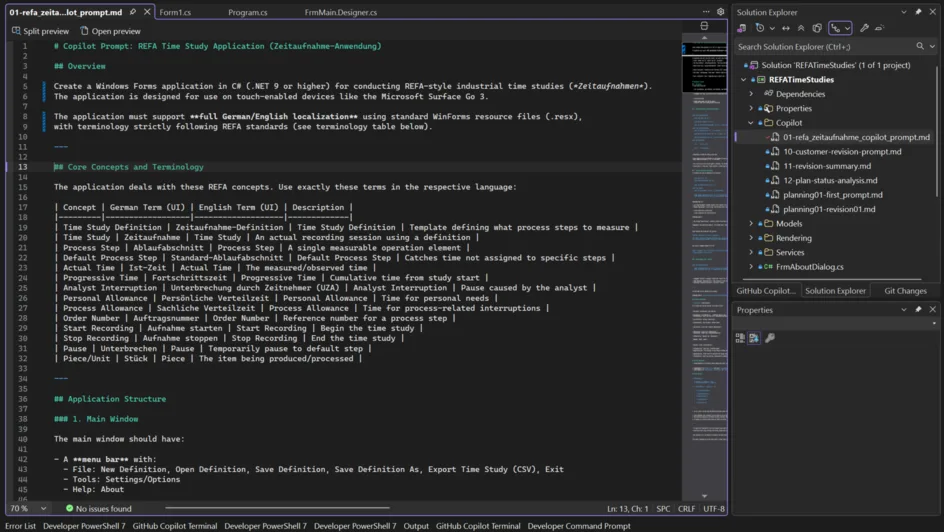Click the Pending Changes Filter clock icon

(x=760, y=28)
